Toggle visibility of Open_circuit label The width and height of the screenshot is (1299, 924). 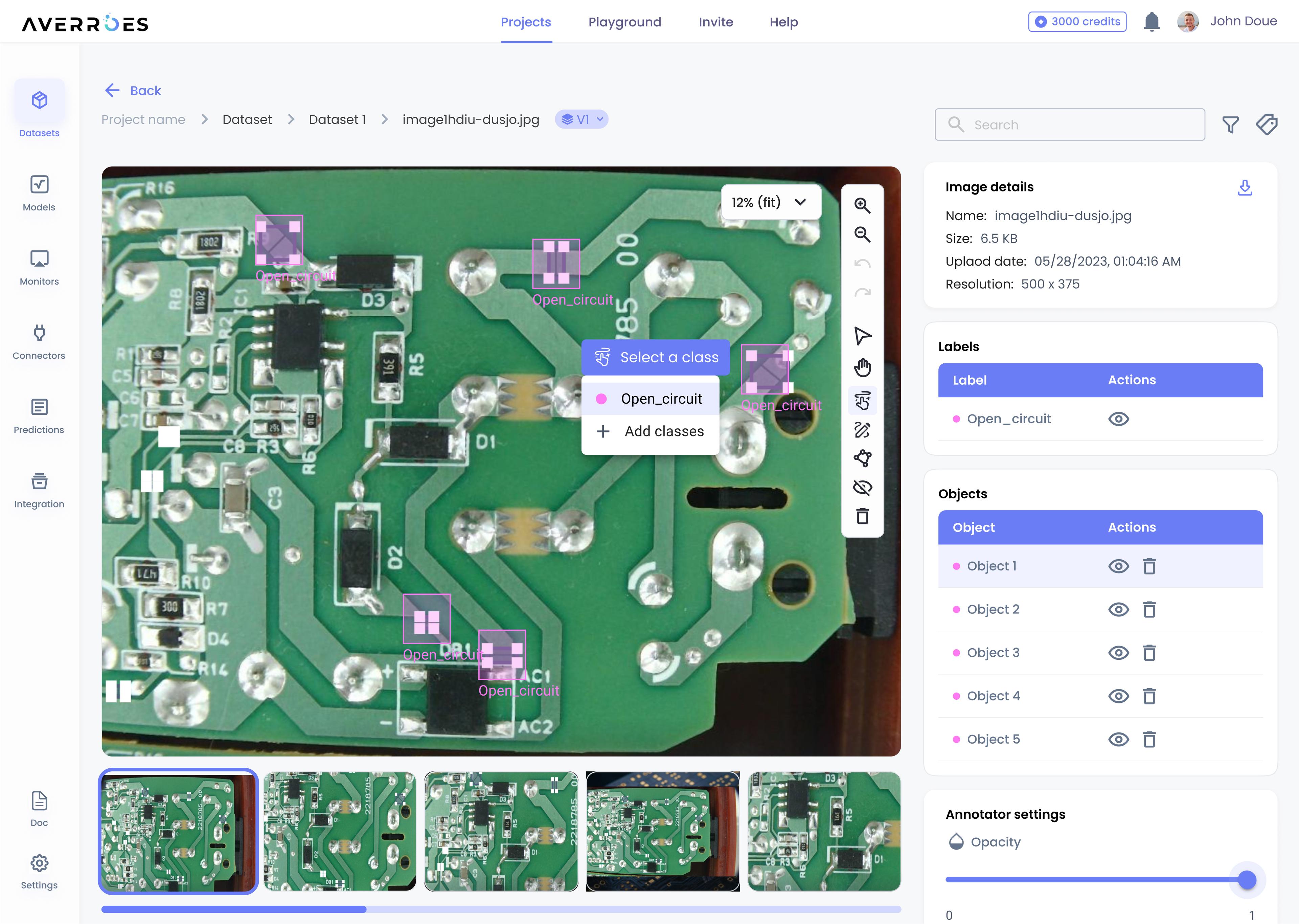coord(1118,419)
